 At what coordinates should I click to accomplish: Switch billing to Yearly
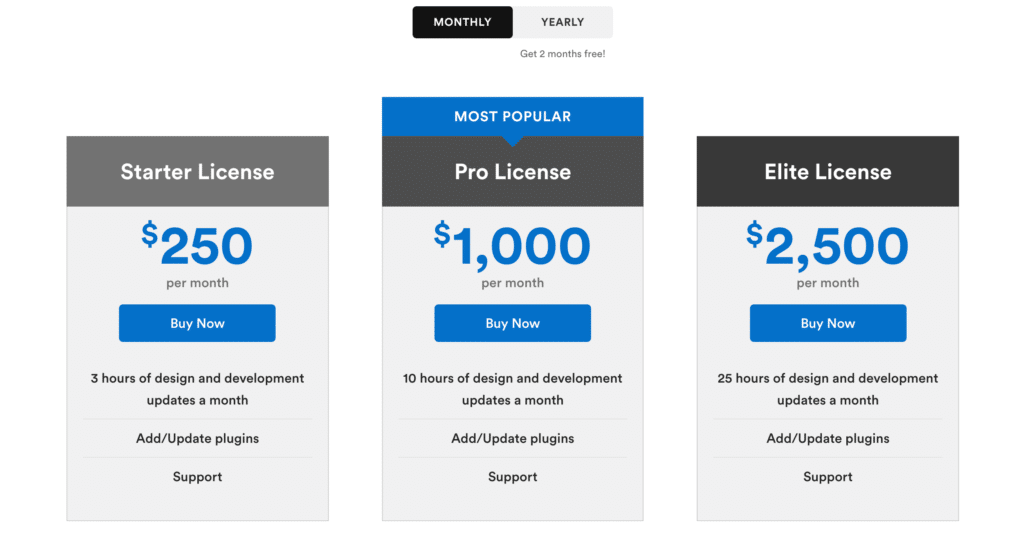tap(562, 22)
